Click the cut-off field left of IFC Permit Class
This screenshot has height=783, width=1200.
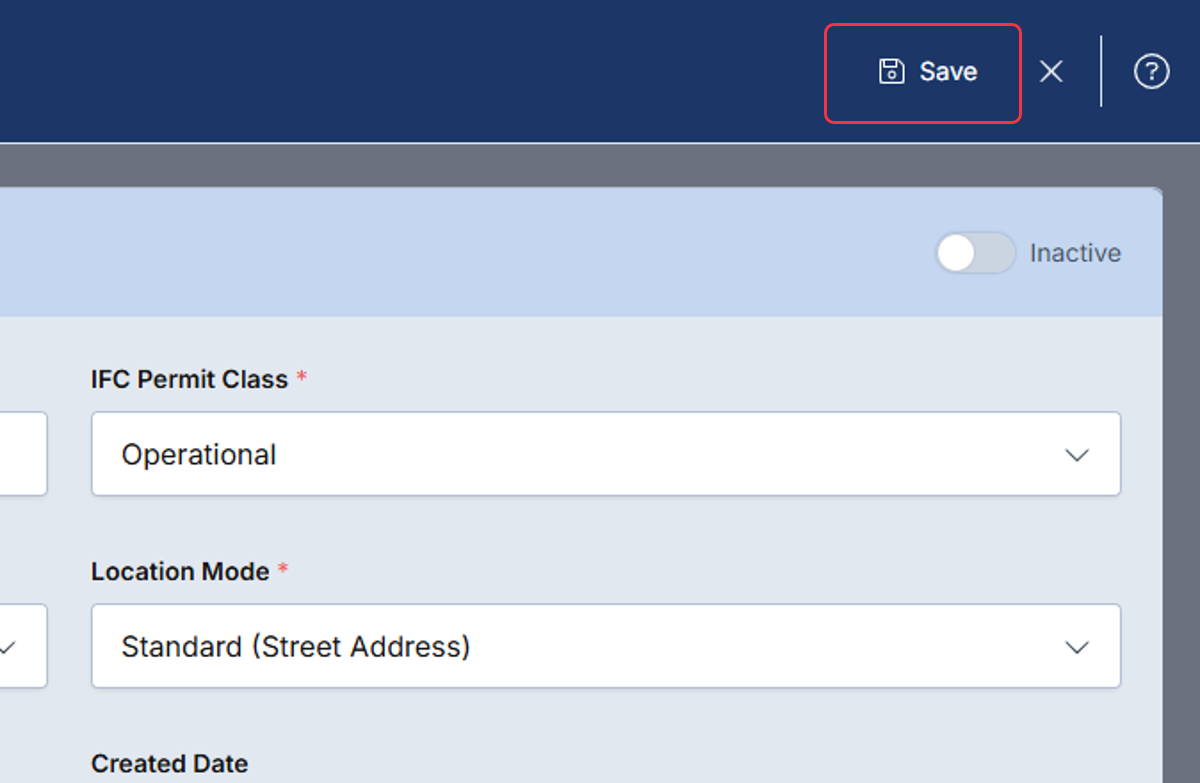click(x=23, y=454)
